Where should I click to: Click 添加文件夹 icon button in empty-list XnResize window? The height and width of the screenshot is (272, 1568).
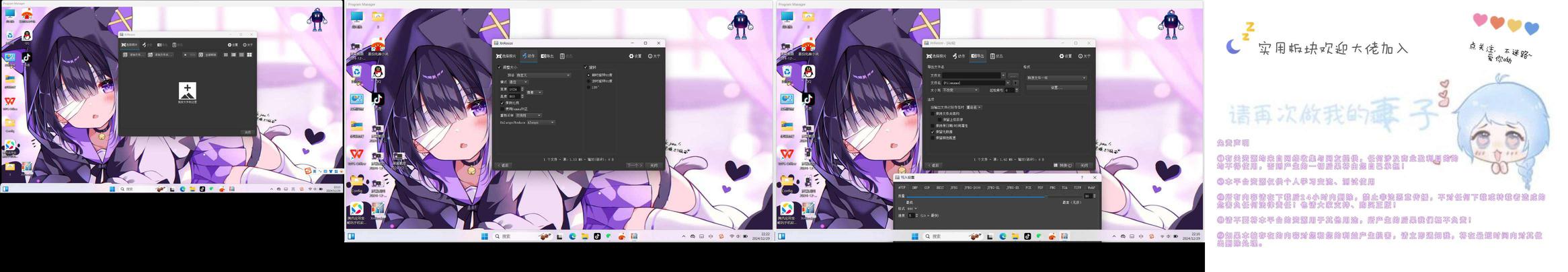pyautogui.click(x=160, y=55)
